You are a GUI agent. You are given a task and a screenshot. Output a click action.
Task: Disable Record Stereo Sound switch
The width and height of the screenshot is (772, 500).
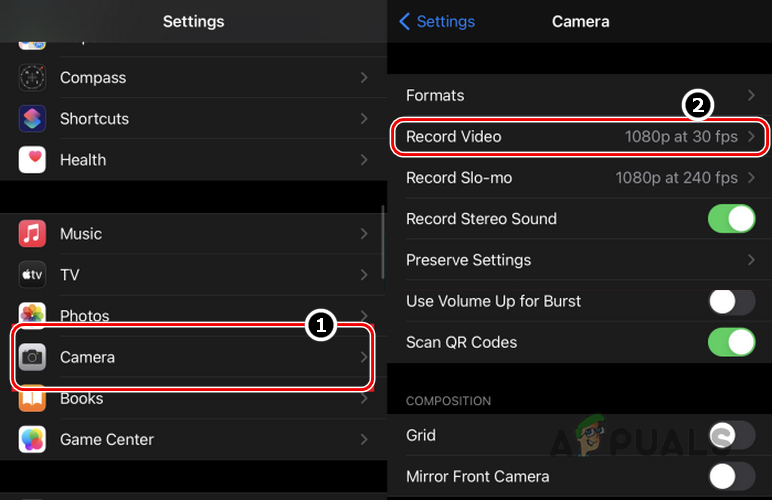(x=731, y=219)
